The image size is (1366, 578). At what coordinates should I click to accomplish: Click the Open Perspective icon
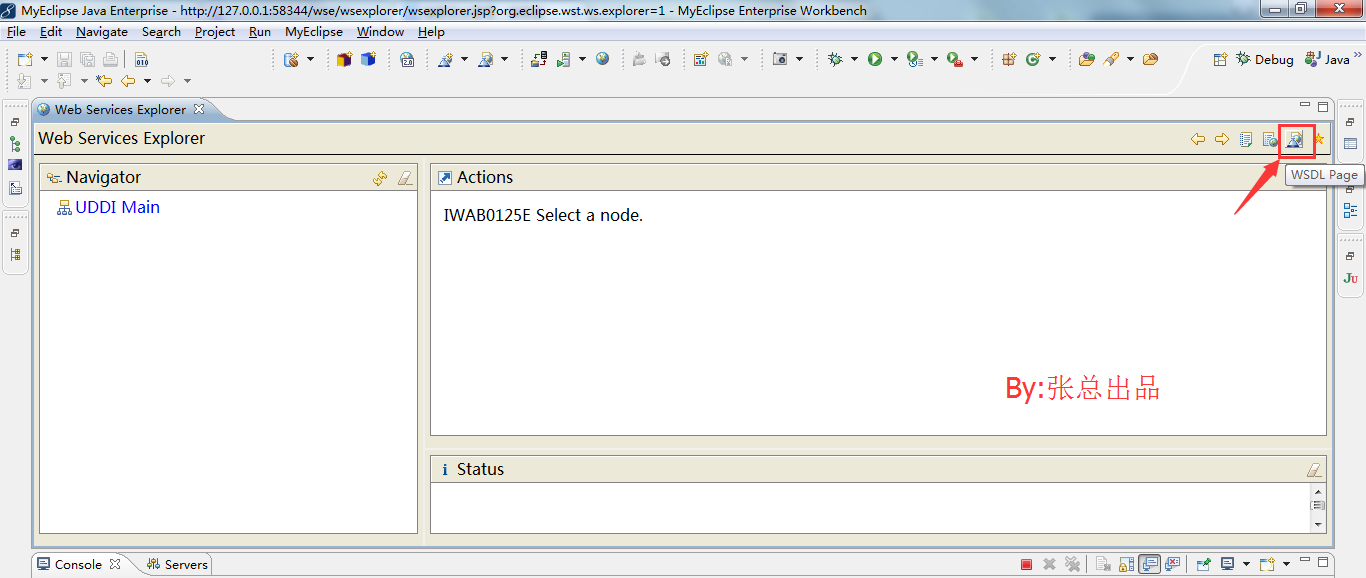[1220, 60]
